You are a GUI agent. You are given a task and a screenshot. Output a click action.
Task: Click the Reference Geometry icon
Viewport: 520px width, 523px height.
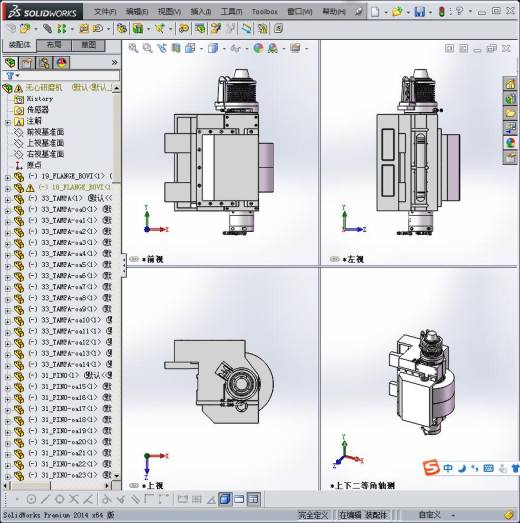[160, 29]
